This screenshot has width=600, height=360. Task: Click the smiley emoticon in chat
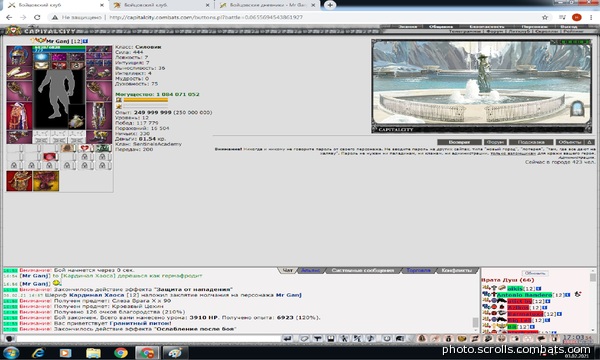(x=57, y=283)
